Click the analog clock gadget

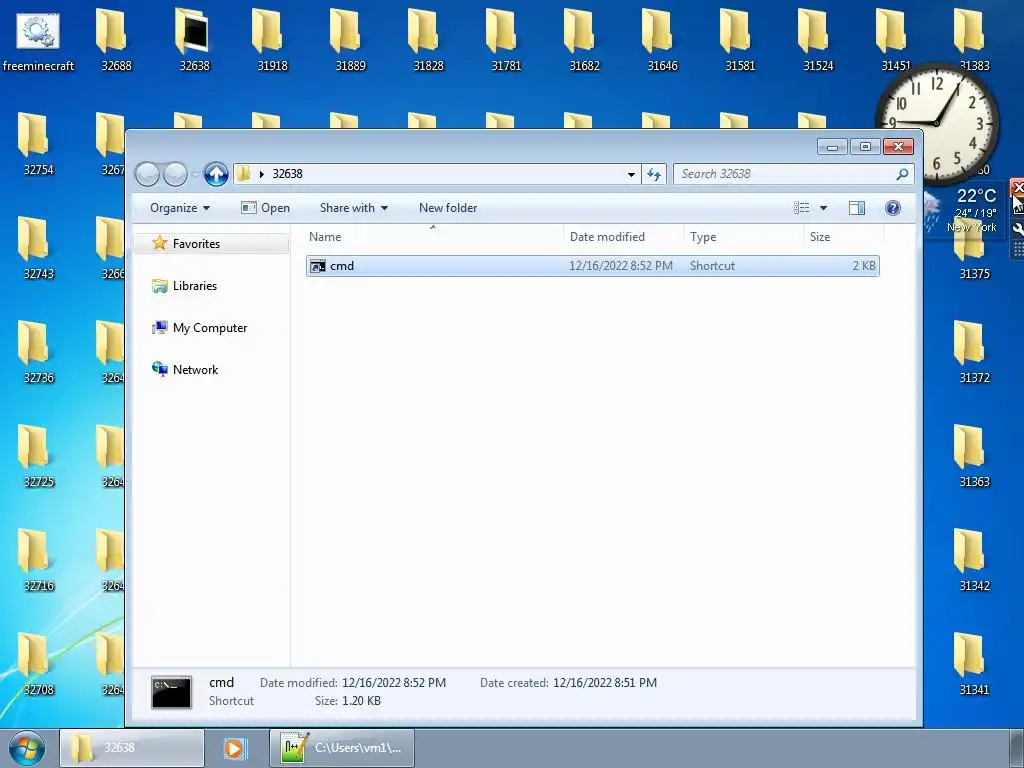click(937, 123)
